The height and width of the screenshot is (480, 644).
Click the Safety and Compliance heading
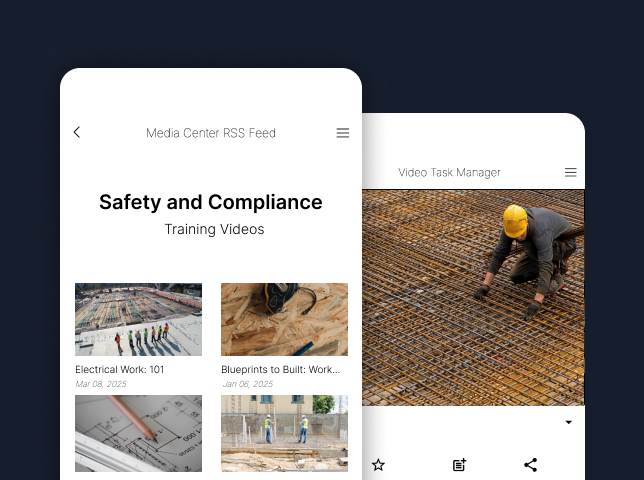[x=211, y=202]
